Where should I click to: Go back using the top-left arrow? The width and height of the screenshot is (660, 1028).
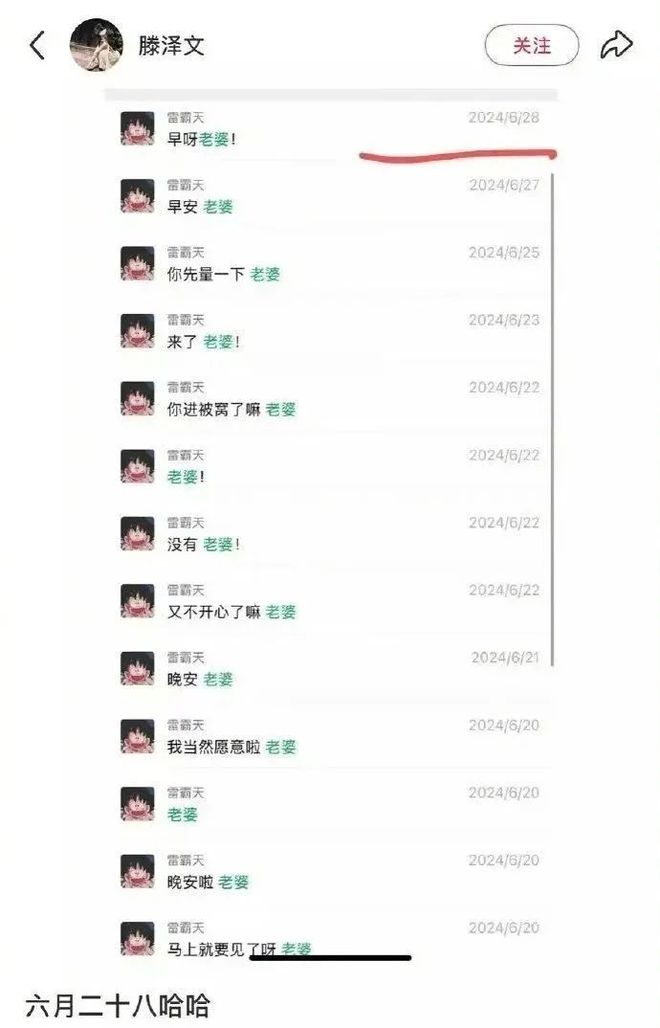point(37,45)
